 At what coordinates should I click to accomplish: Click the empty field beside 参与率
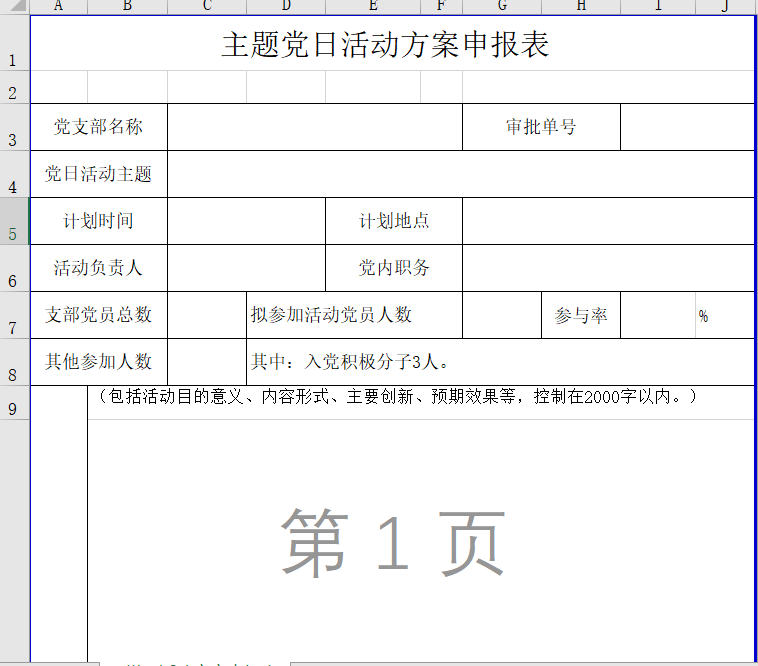pyautogui.click(x=658, y=315)
